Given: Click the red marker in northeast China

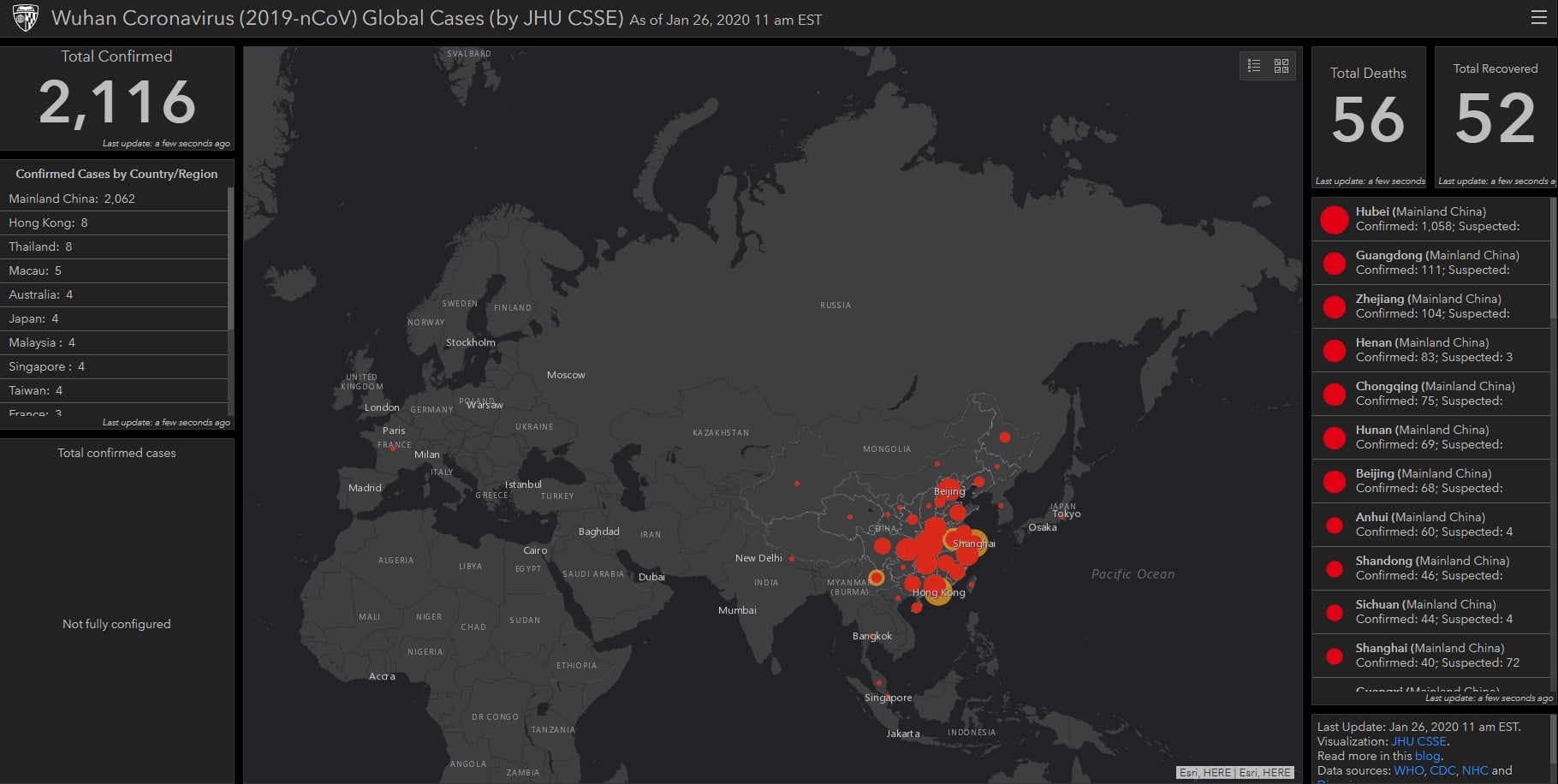Looking at the screenshot, I should (x=1005, y=437).
